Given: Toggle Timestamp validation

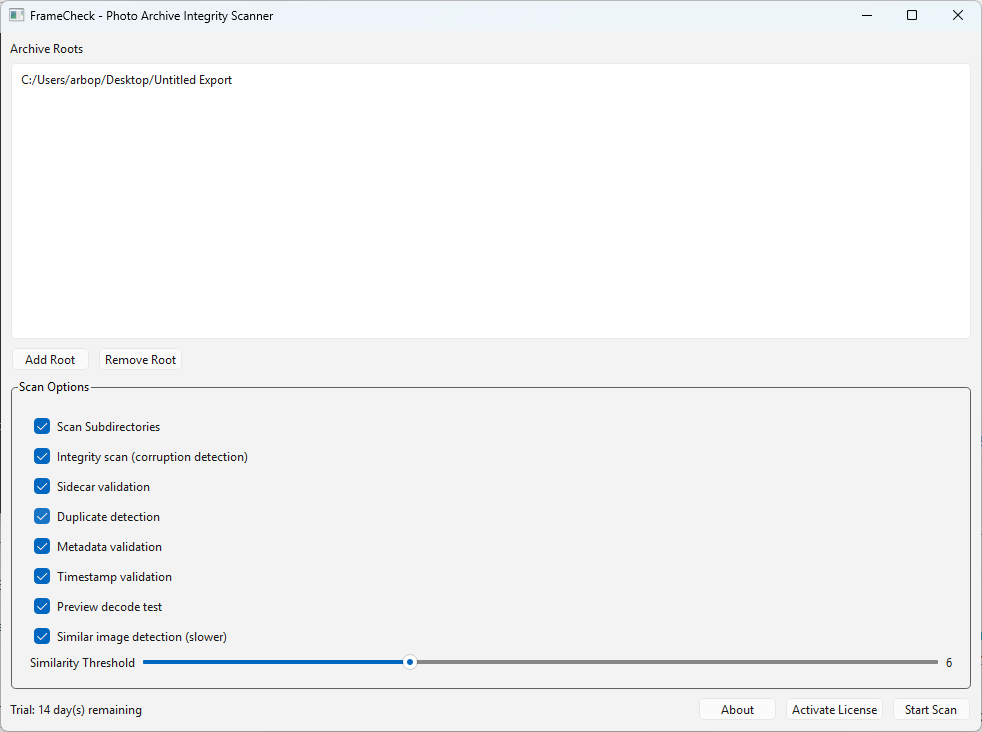Looking at the screenshot, I should (41, 576).
